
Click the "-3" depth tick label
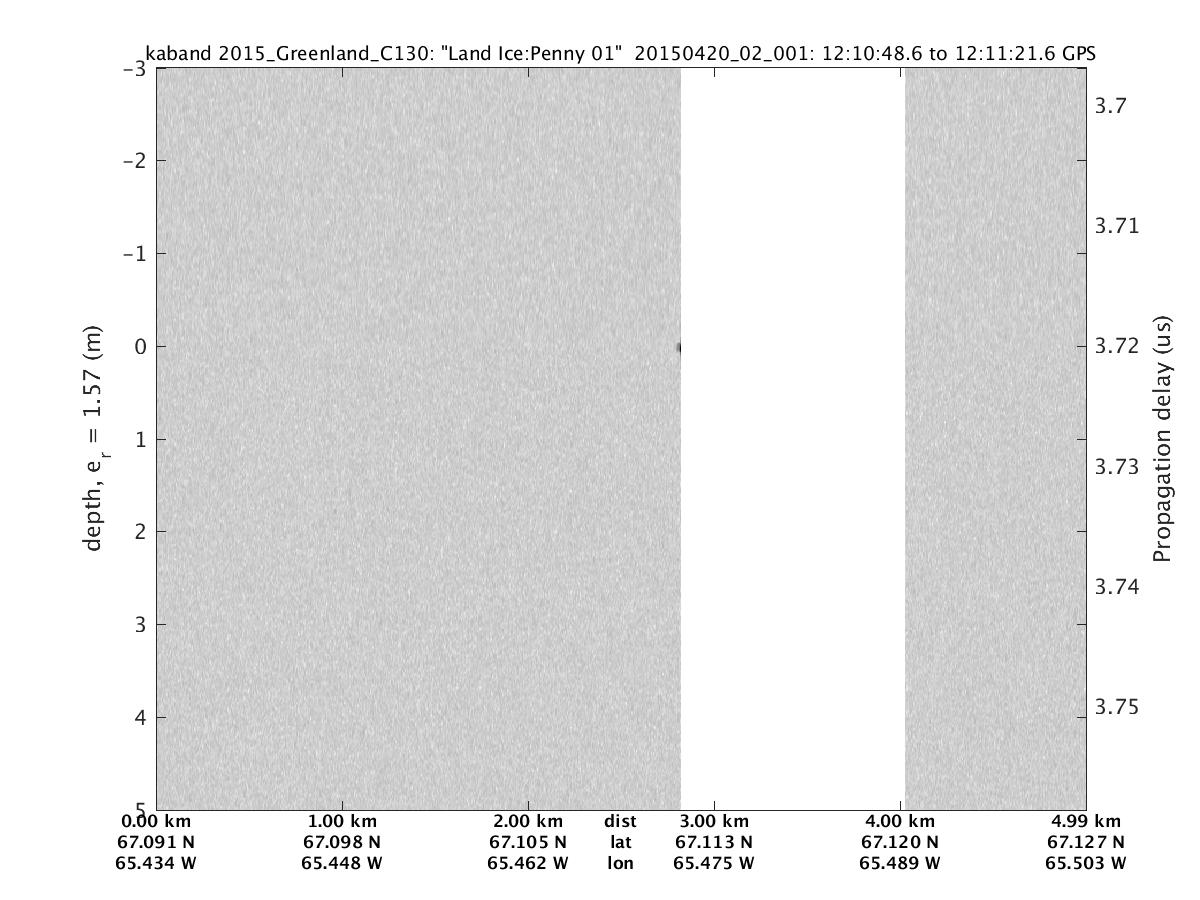138,69
